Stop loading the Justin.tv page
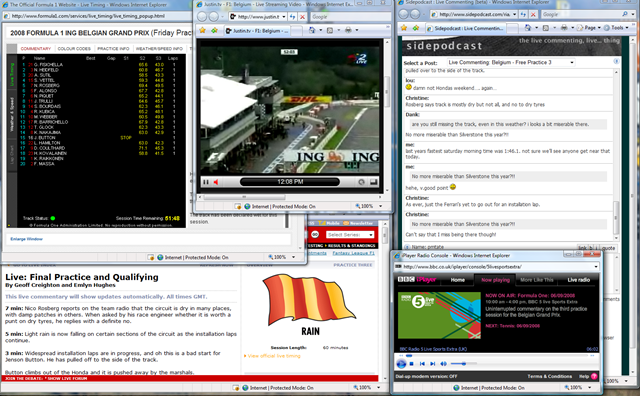 pyautogui.click(x=302, y=17)
